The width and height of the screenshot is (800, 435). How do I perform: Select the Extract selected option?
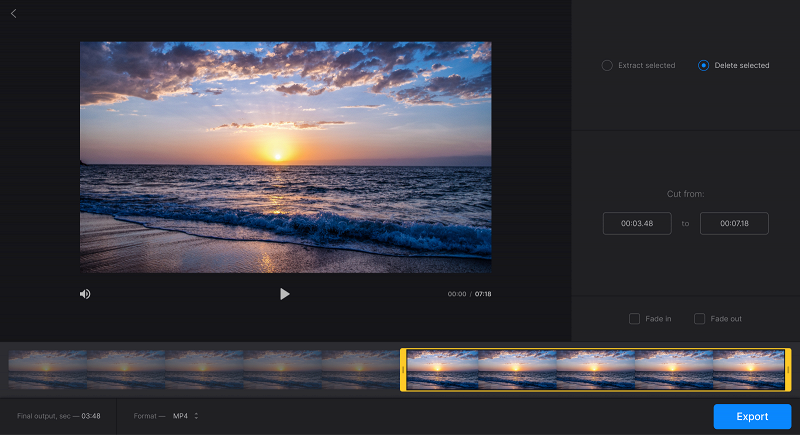(638, 65)
